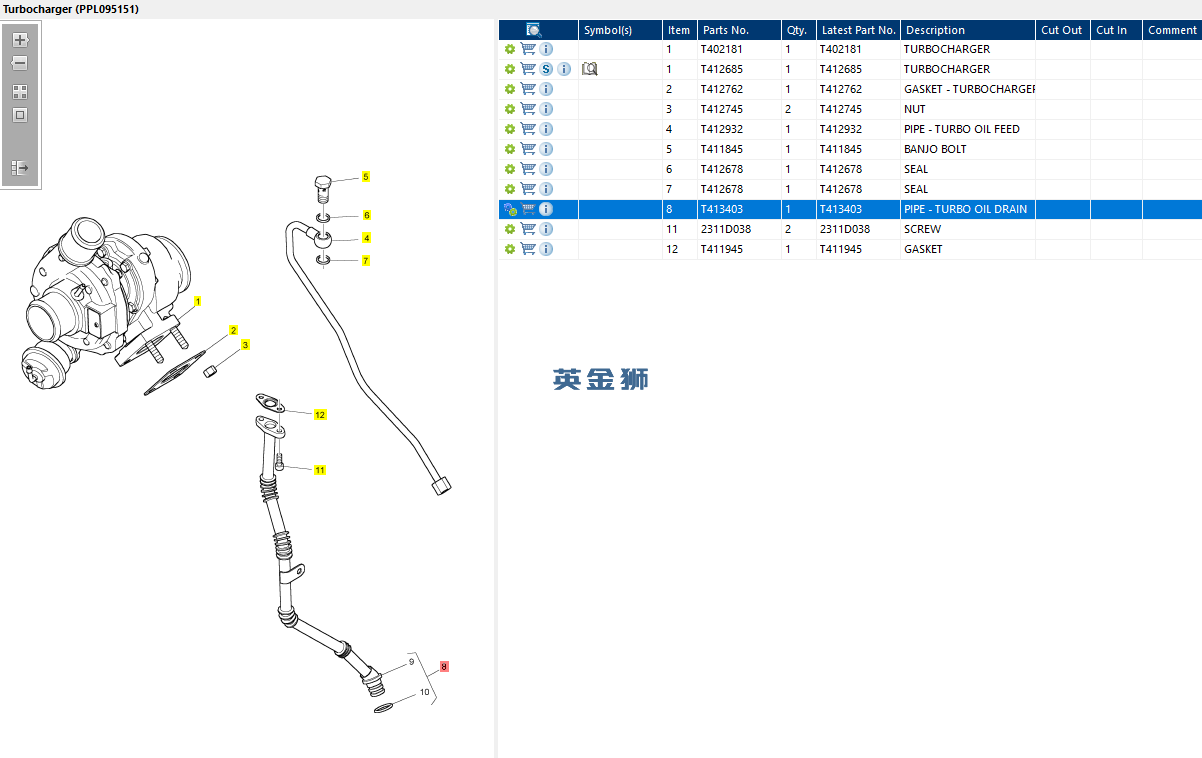Open the book symbol for T412685
This screenshot has width=1202, height=758.
(x=589, y=69)
